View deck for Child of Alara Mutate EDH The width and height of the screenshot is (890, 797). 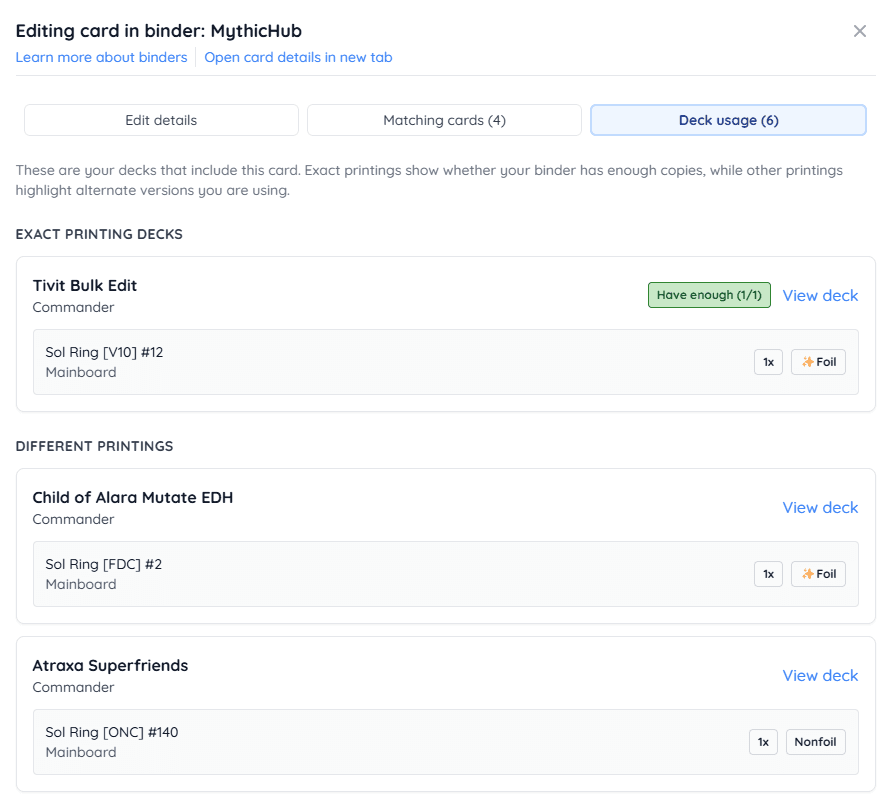[x=820, y=507]
